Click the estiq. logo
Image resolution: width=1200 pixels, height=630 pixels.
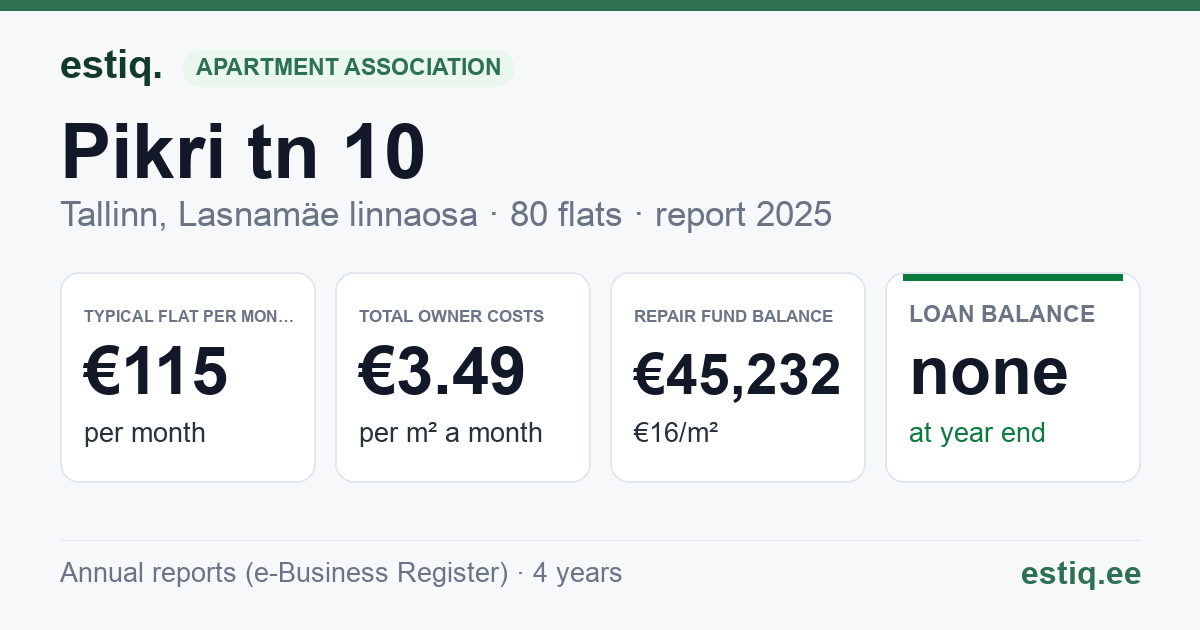click(111, 66)
